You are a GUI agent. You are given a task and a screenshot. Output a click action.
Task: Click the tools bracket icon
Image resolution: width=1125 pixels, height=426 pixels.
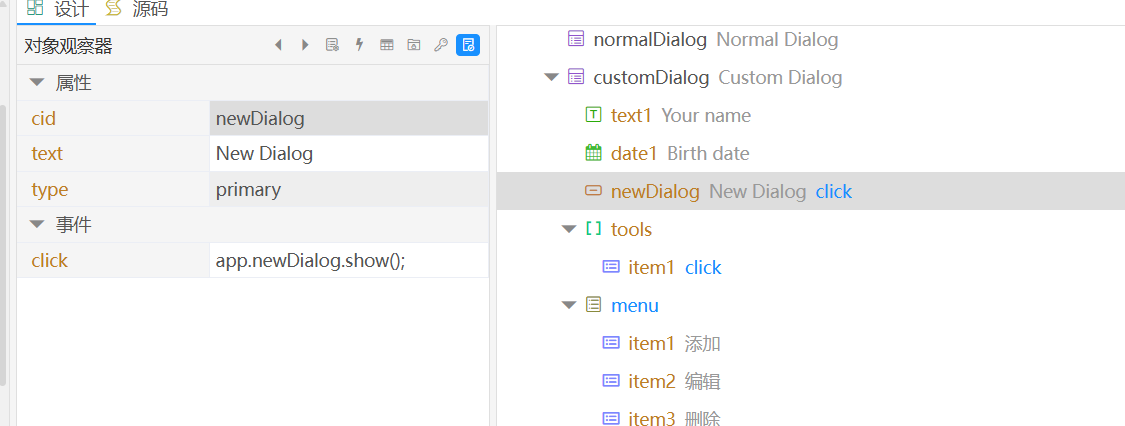[593, 229]
